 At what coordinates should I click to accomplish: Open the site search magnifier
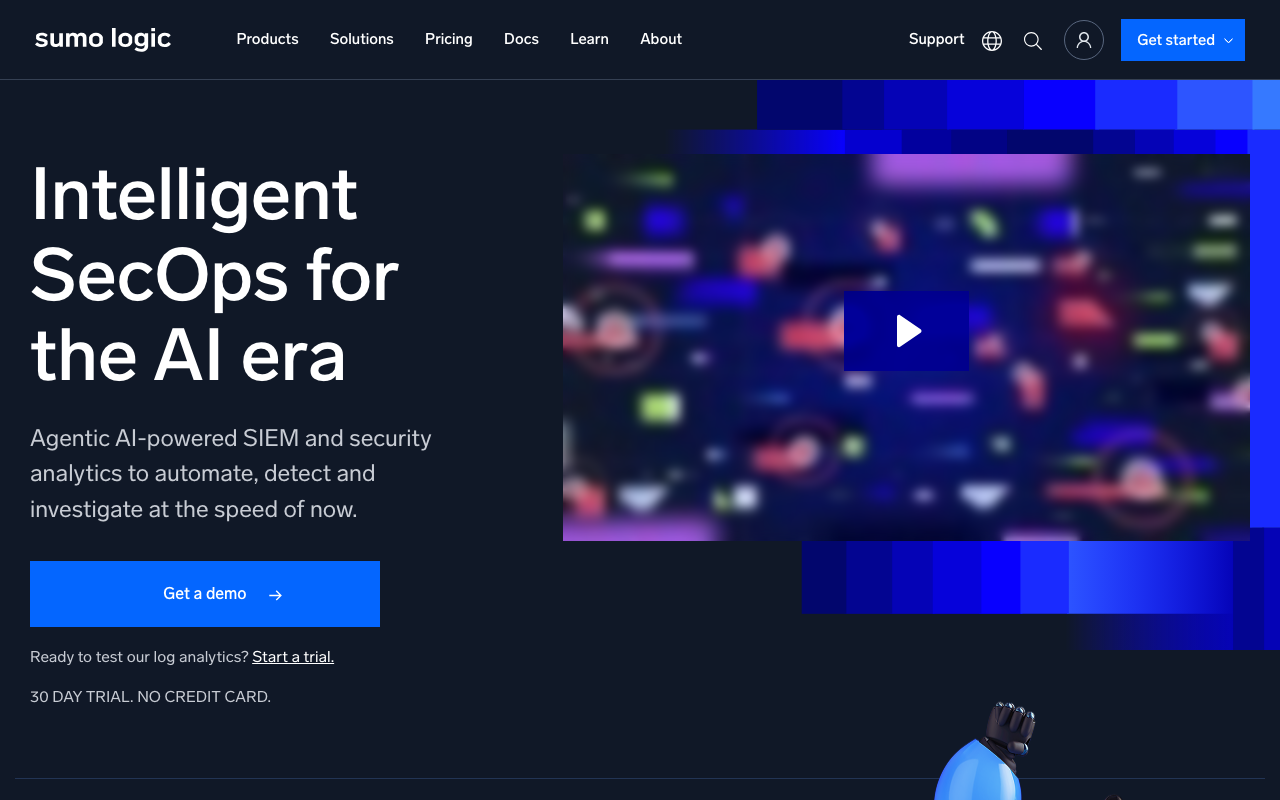[1033, 40]
